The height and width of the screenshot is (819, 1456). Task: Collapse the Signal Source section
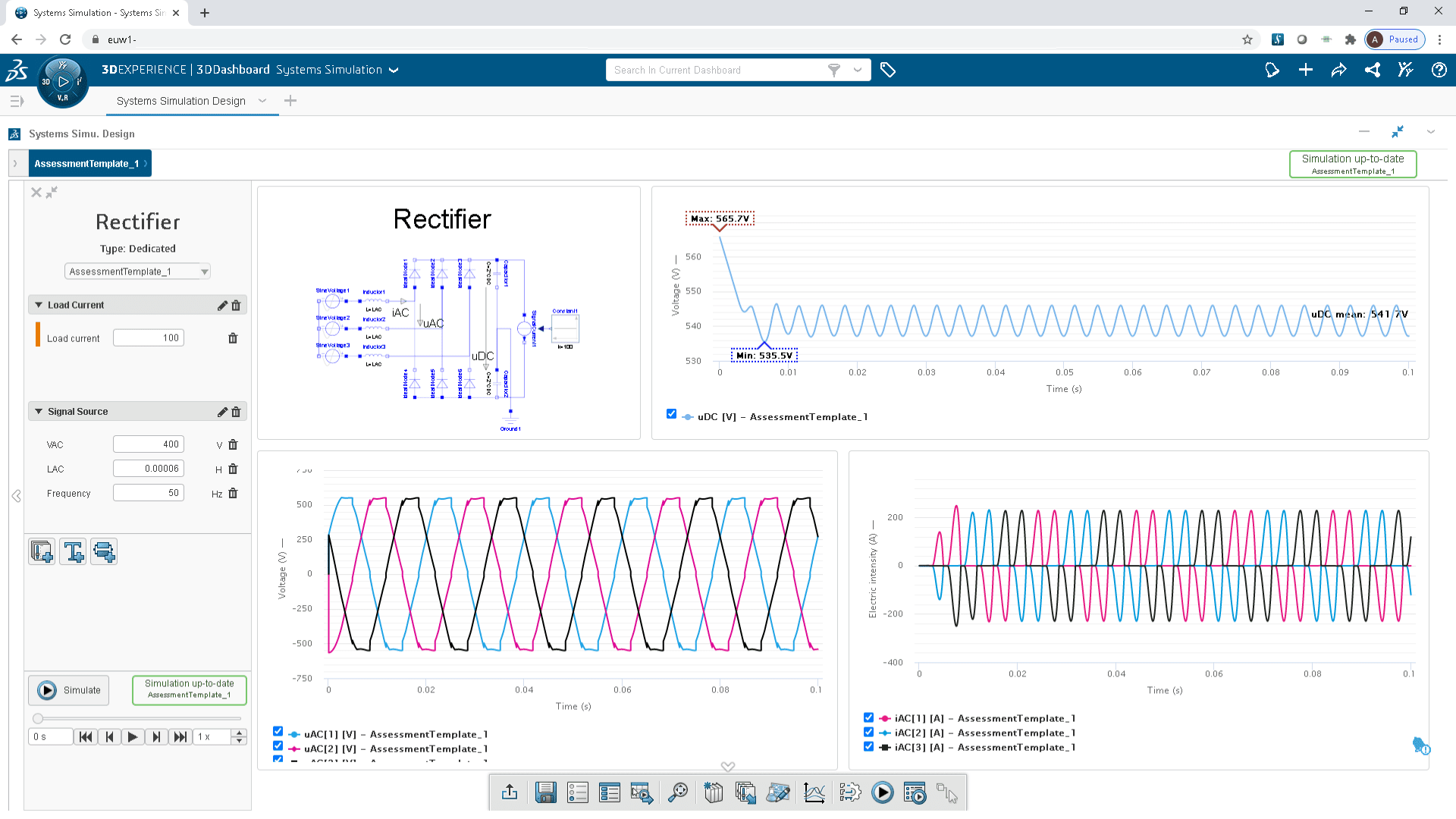click(x=39, y=411)
